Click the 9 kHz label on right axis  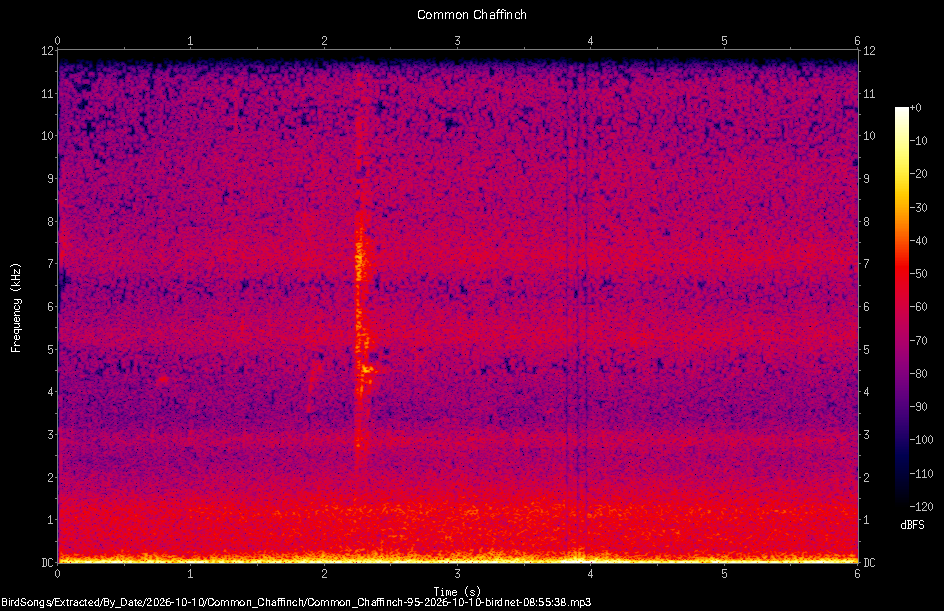(866, 179)
